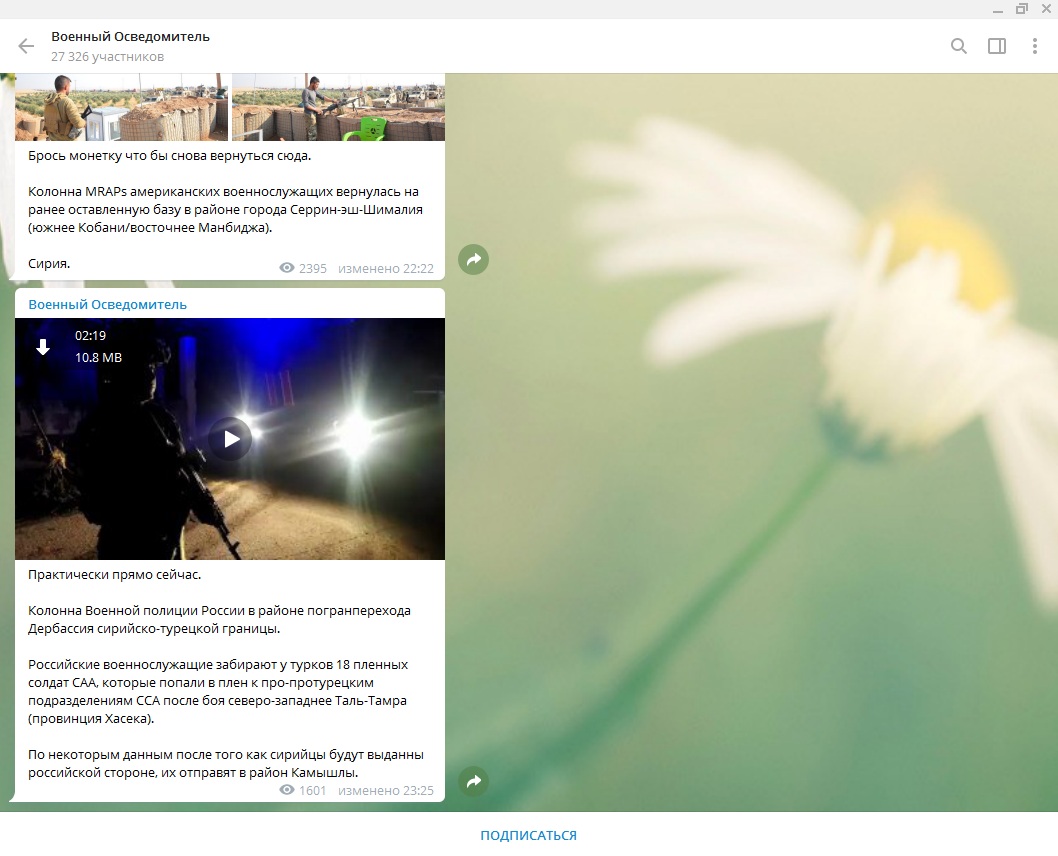Screen dimensions: 1058x856
Task: Click the eye icon beside 2395 views
Action: click(x=287, y=269)
